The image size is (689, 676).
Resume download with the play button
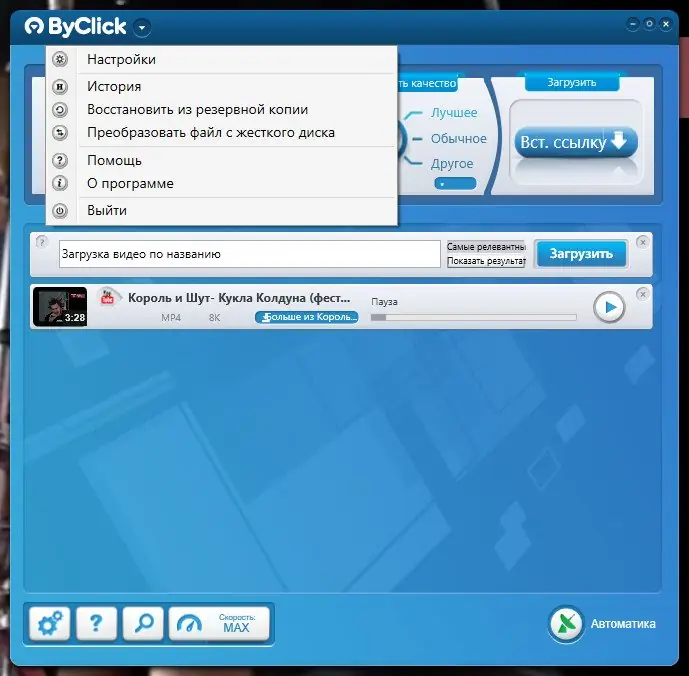pyautogui.click(x=609, y=307)
